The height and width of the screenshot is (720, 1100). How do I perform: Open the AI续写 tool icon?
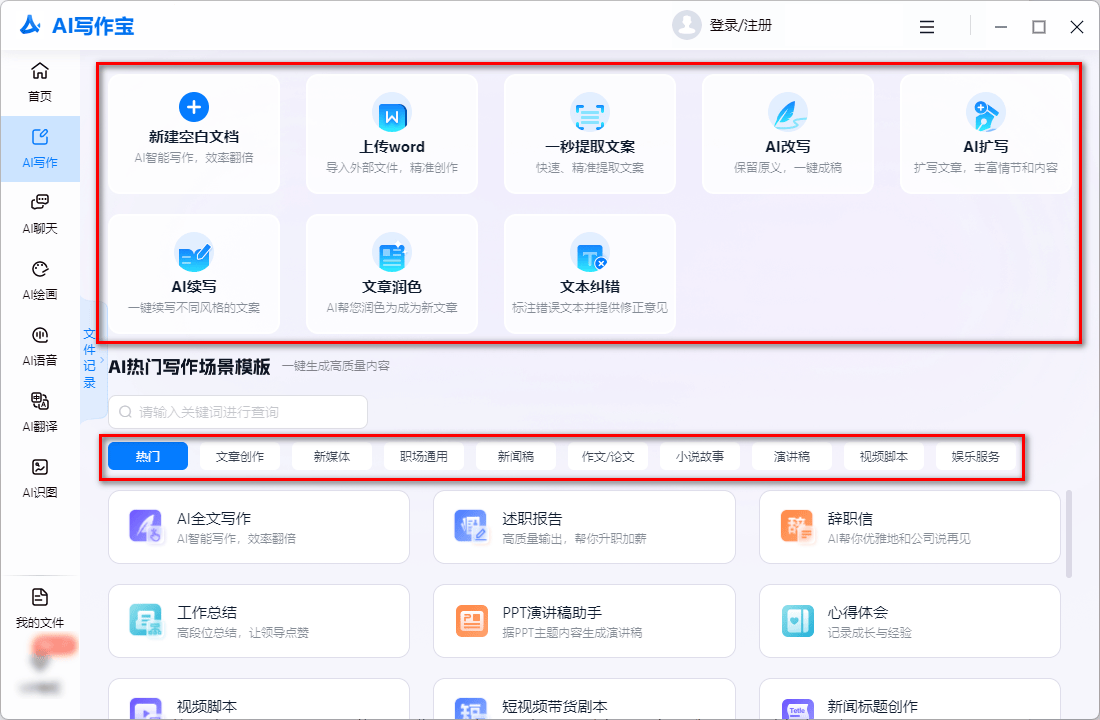193,253
